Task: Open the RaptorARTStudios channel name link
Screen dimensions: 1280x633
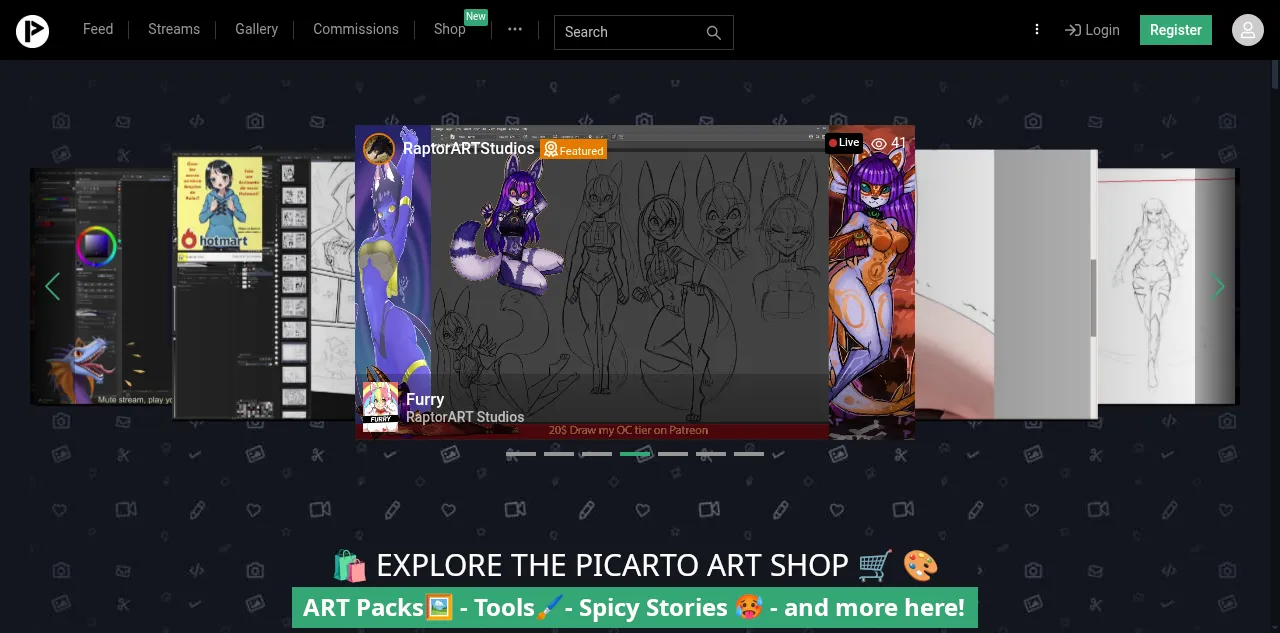Action: coord(469,148)
